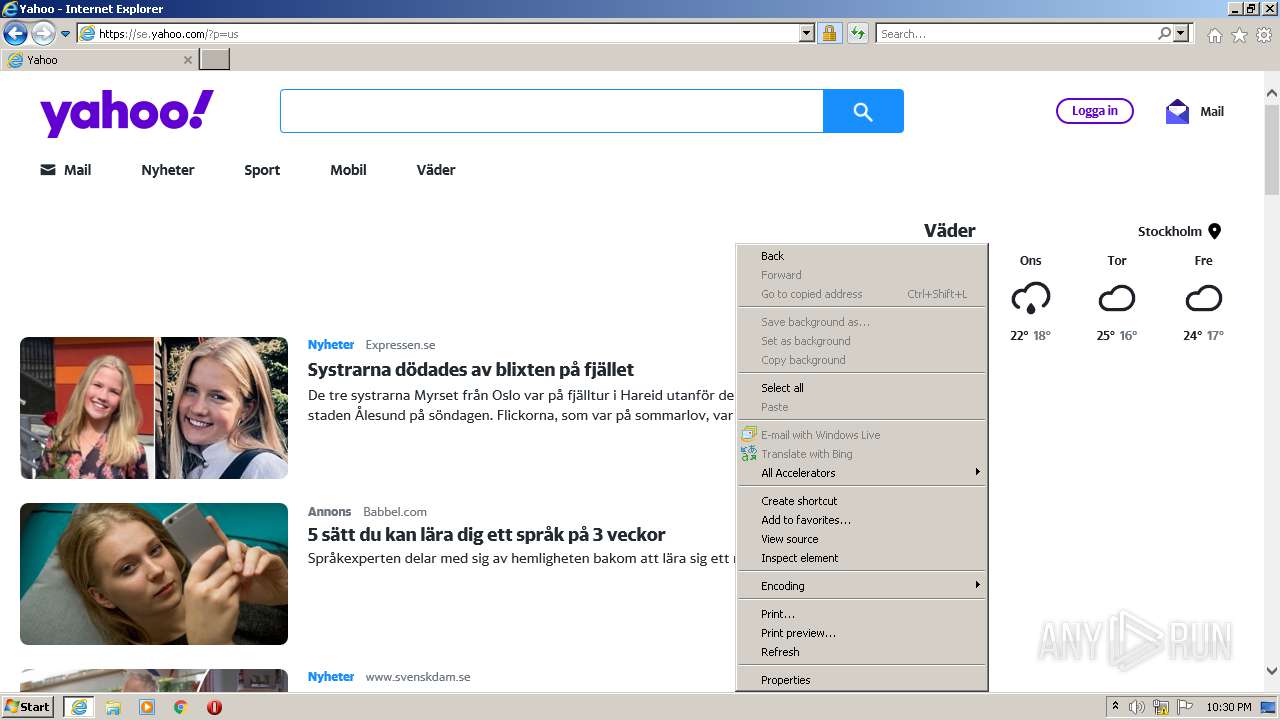Click the Action Center flag tray icon
Viewport: 1280px width, 720px height.
(1185, 707)
